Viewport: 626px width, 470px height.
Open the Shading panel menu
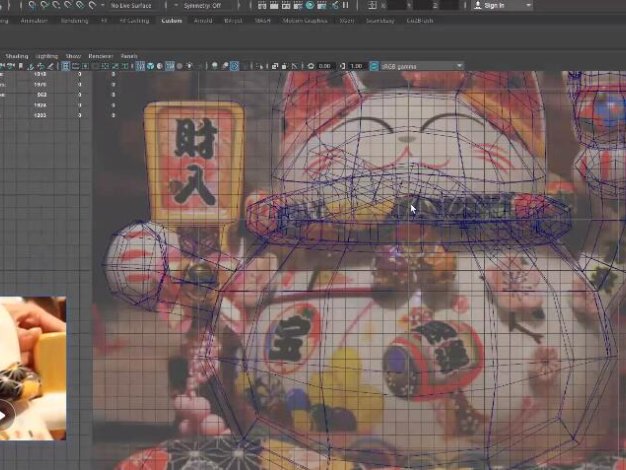point(17,56)
